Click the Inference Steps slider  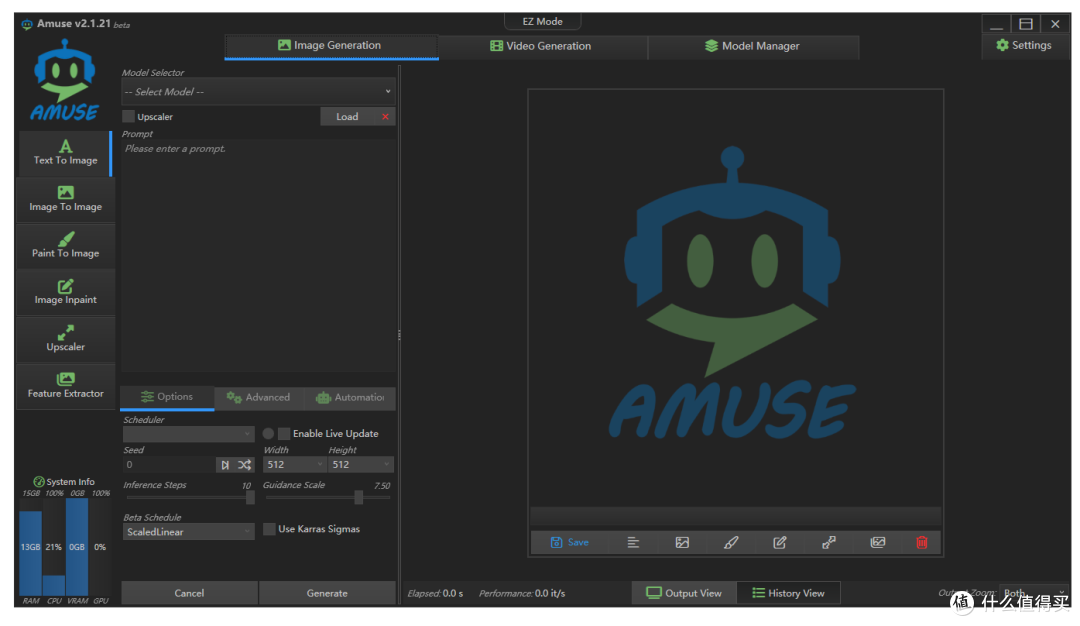click(188, 497)
